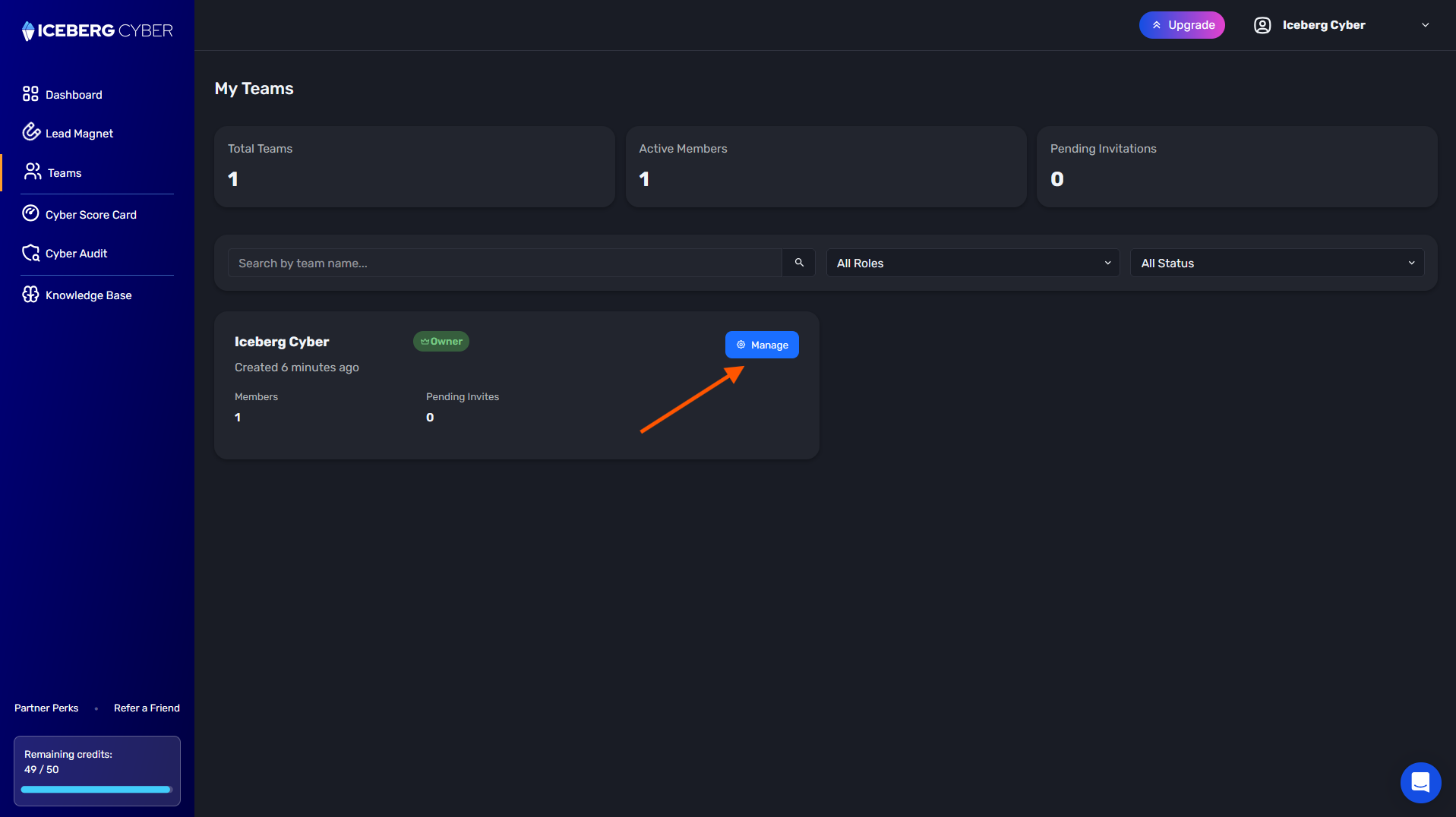Screen dimensions: 1456x817
Task: Click the Knowledge Base brain icon
Action: click(x=30, y=295)
